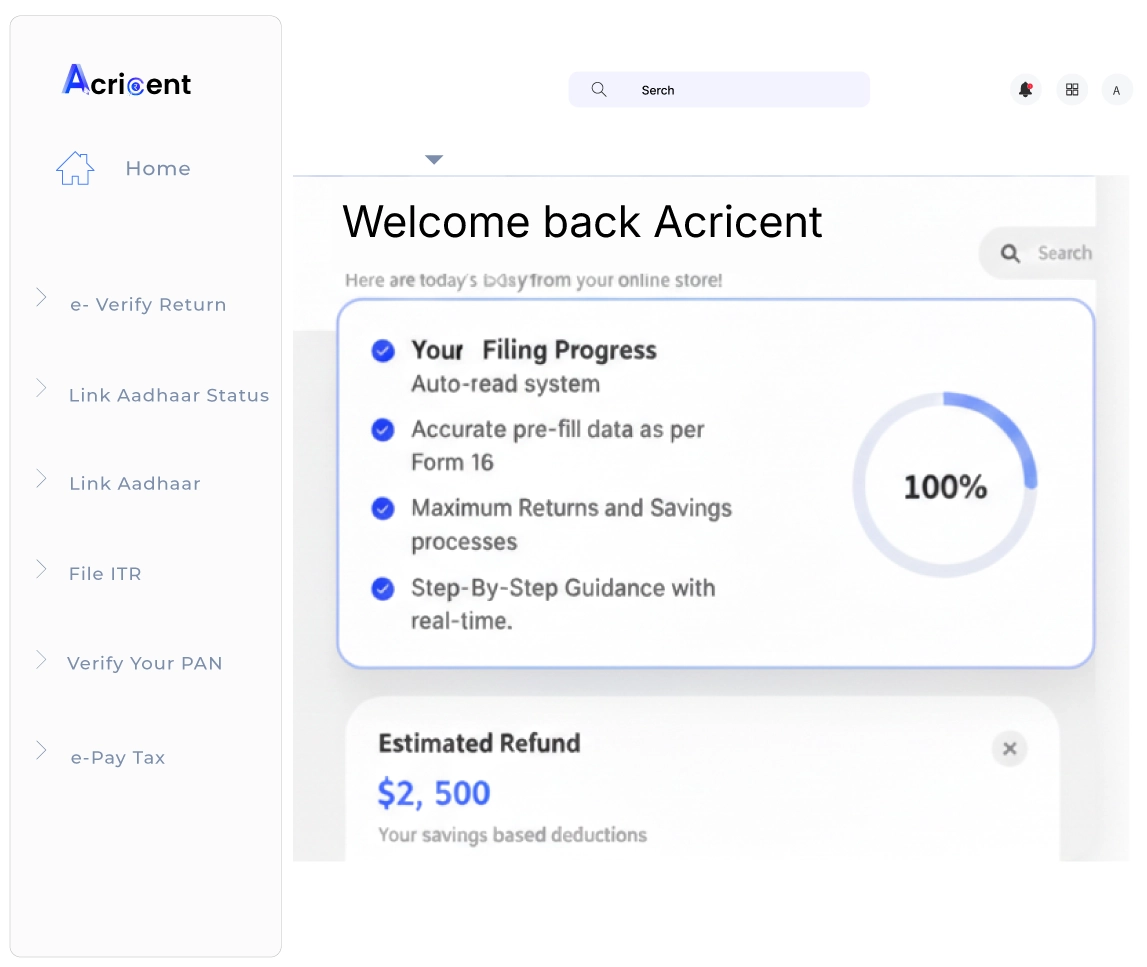This screenshot has width=1147, height=967.
Task: Click the Home house icon
Action: point(75,168)
